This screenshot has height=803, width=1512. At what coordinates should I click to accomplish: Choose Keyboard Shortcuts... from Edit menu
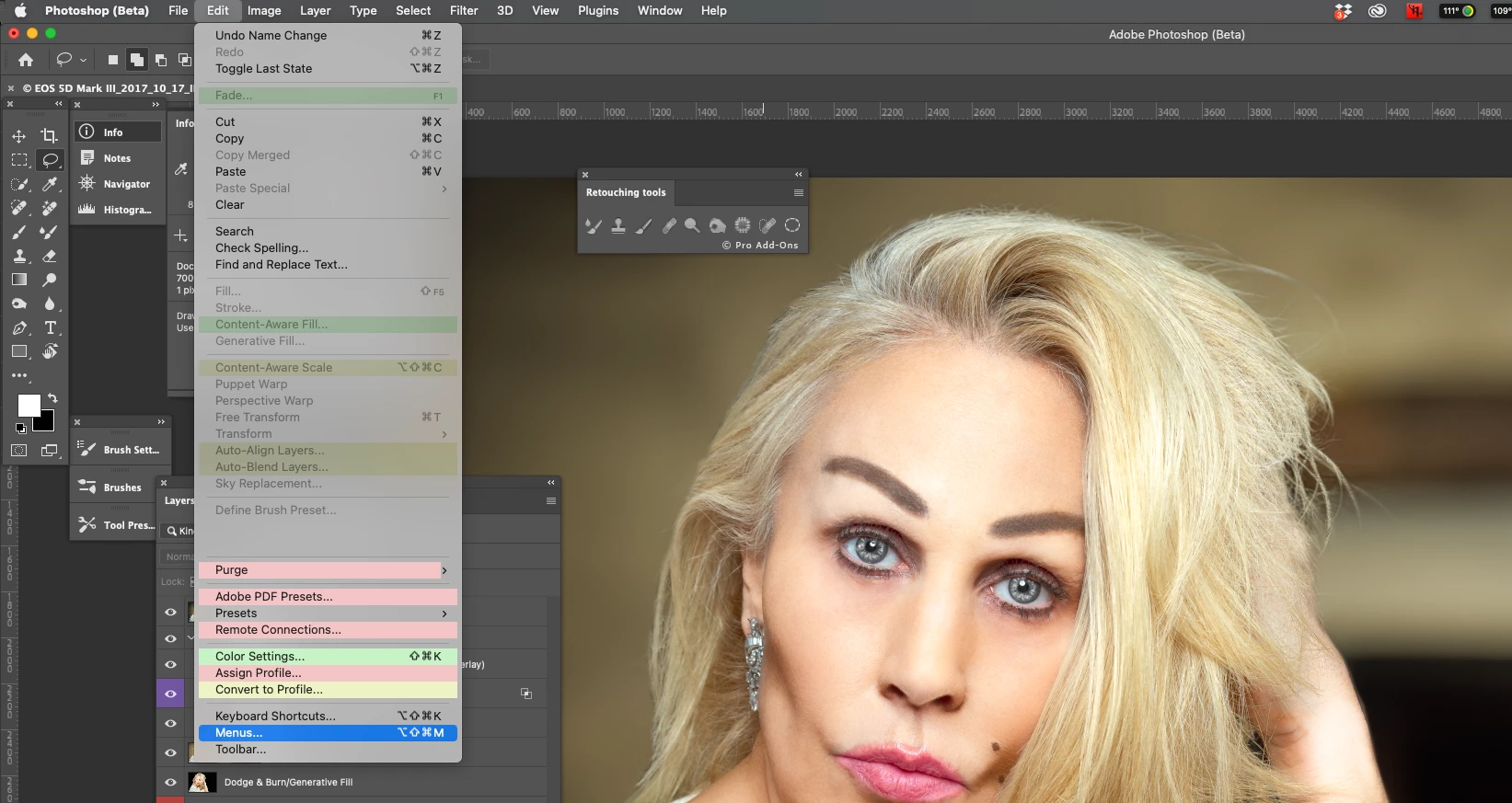click(x=328, y=717)
